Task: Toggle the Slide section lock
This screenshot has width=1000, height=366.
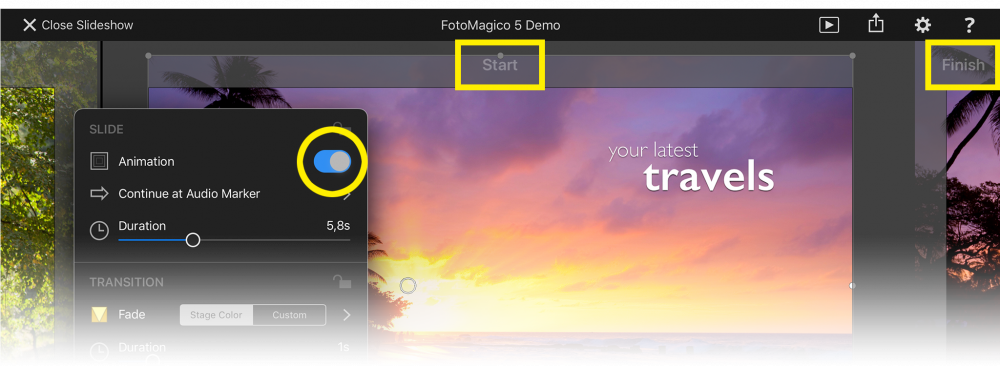Action: click(342, 128)
